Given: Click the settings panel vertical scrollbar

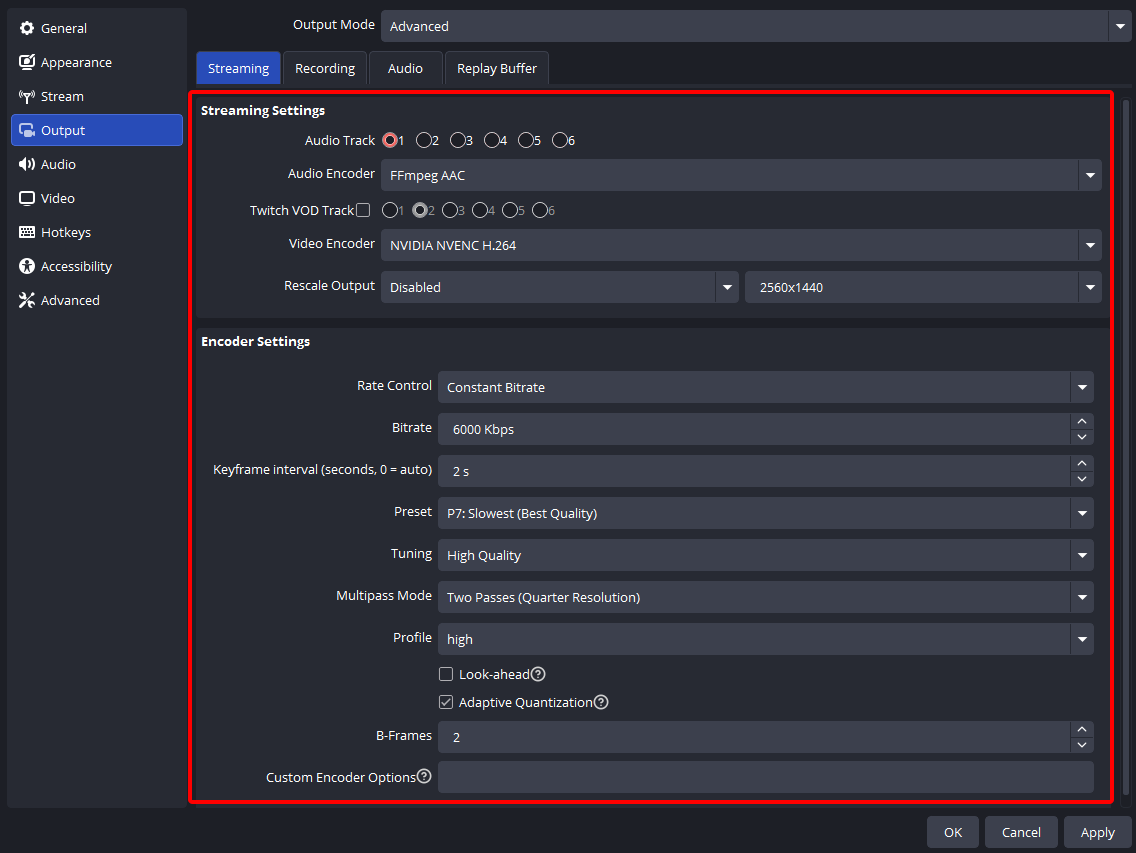Looking at the screenshot, I should click(1126, 448).
